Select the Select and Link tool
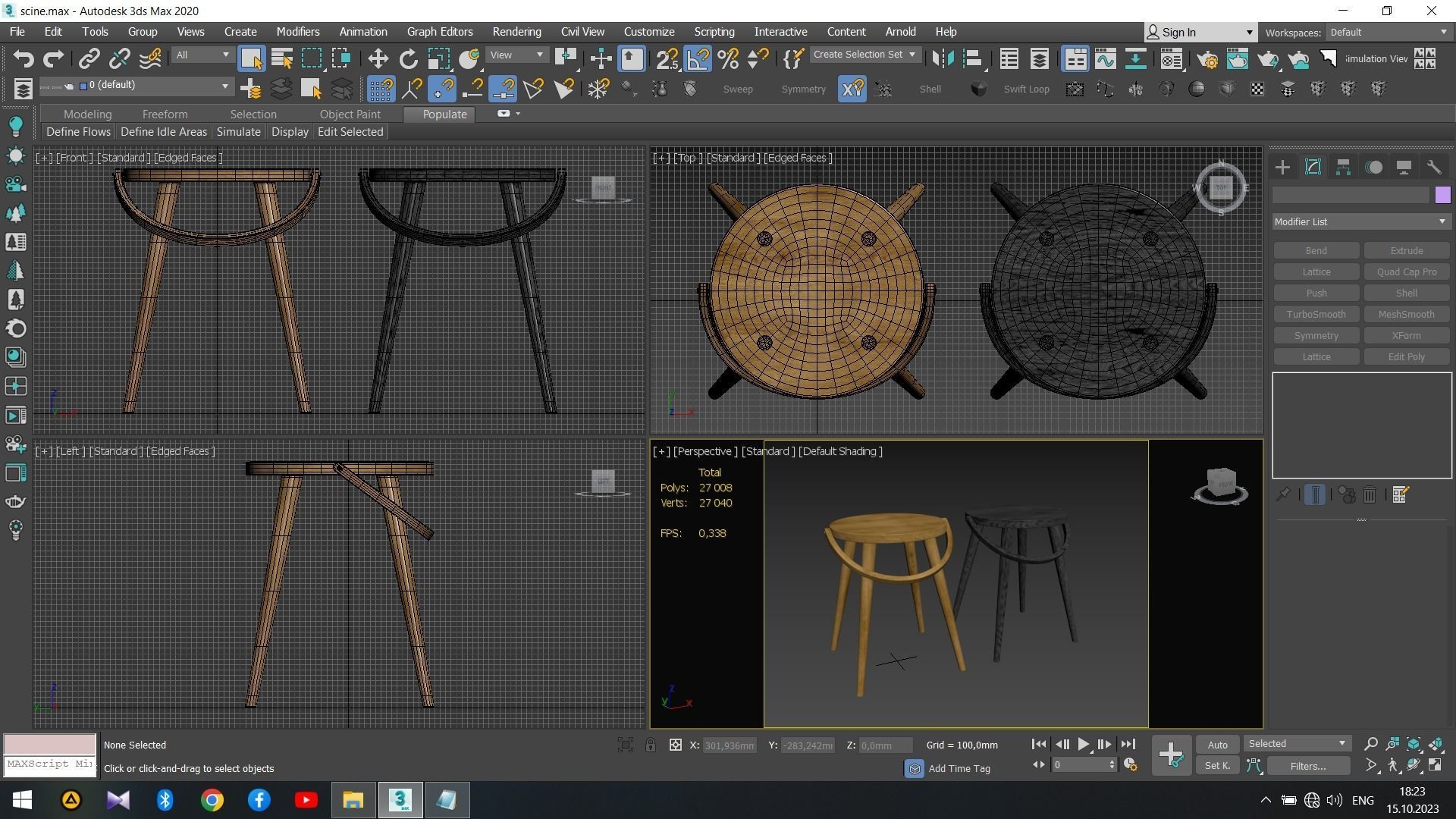 (x=89, y=58)
